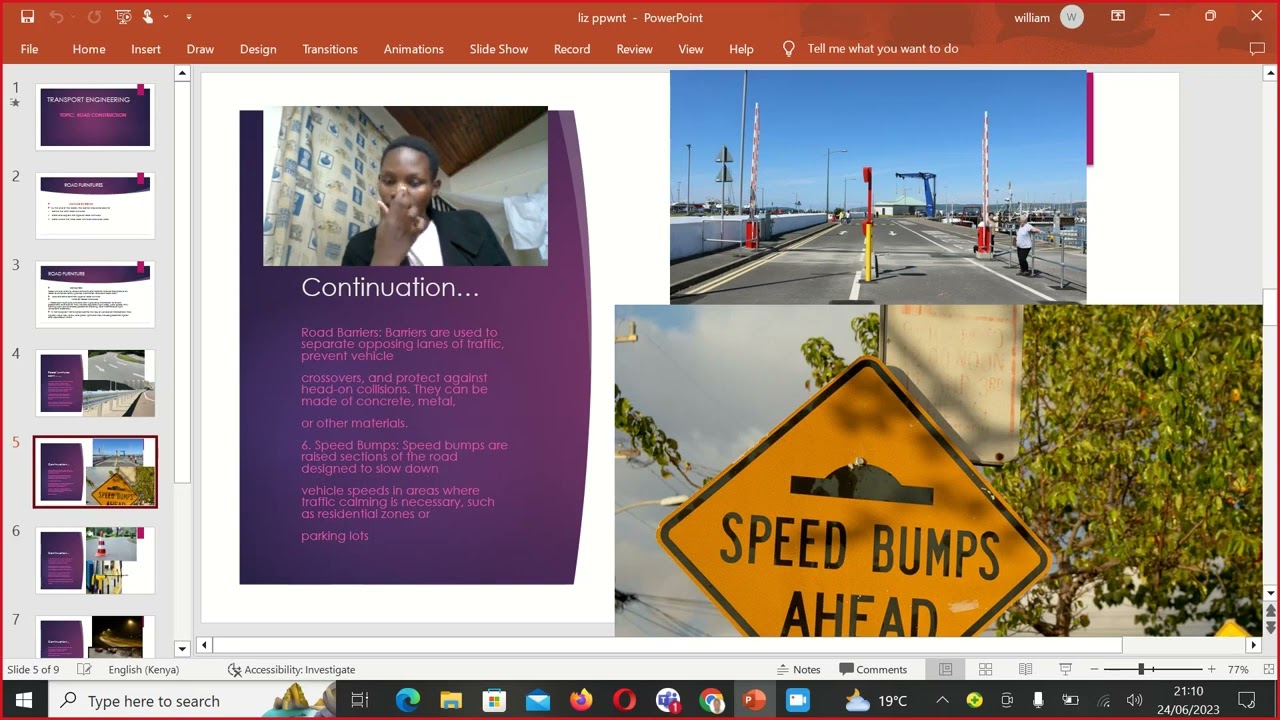Screen dimensions: 1280x720
Task: Click the animation star under slide 1
Action: point(15,103)
